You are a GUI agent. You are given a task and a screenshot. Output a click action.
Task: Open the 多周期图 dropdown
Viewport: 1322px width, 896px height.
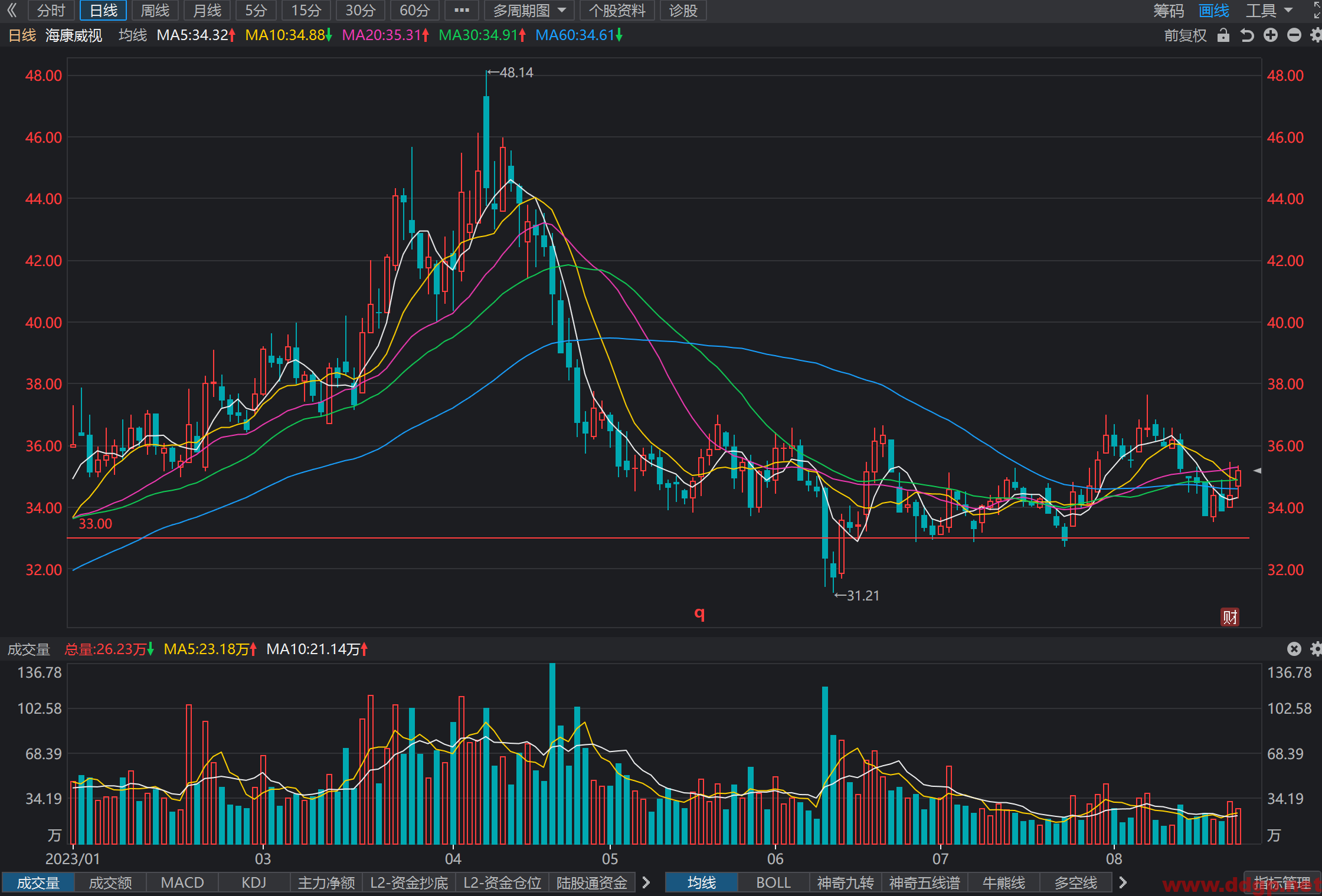click(x=529, y=10)
